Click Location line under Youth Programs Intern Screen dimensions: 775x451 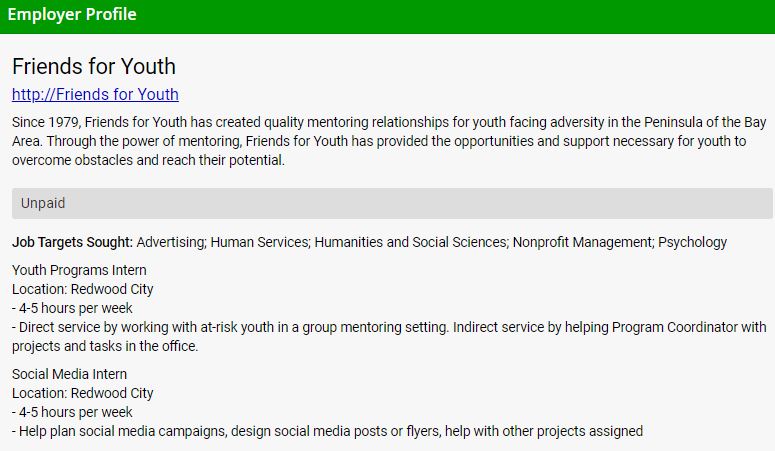coord(83,289)
